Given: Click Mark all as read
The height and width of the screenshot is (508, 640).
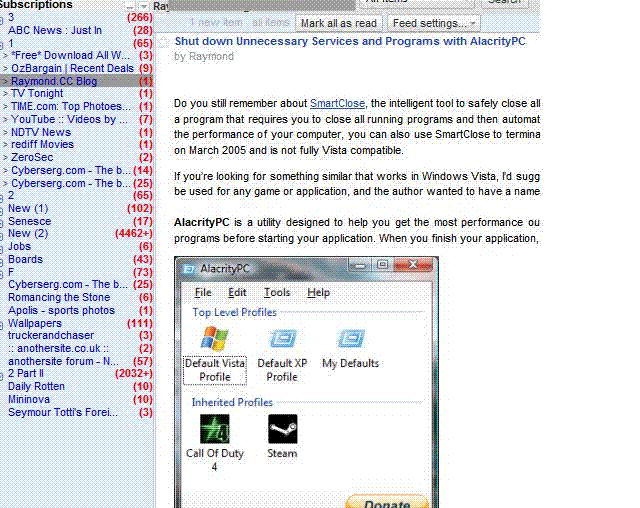Looking at the screenshot, I should pyautogui.click(x=339, y=23).
